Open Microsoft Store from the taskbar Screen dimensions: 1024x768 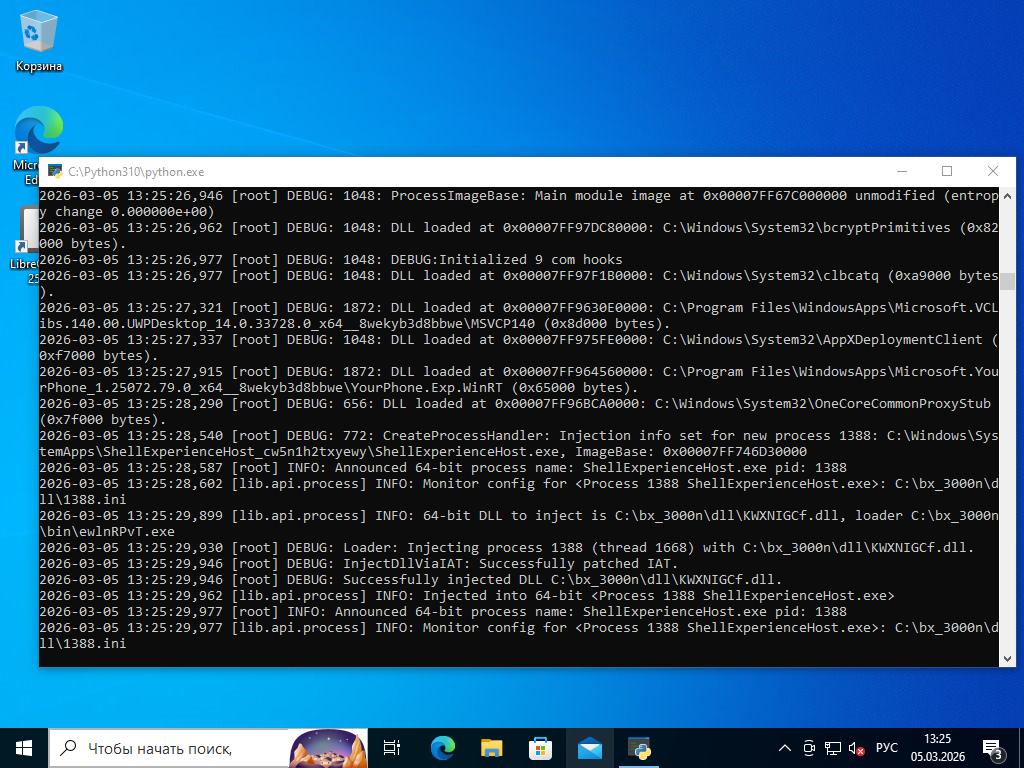(x=540, y=748)
